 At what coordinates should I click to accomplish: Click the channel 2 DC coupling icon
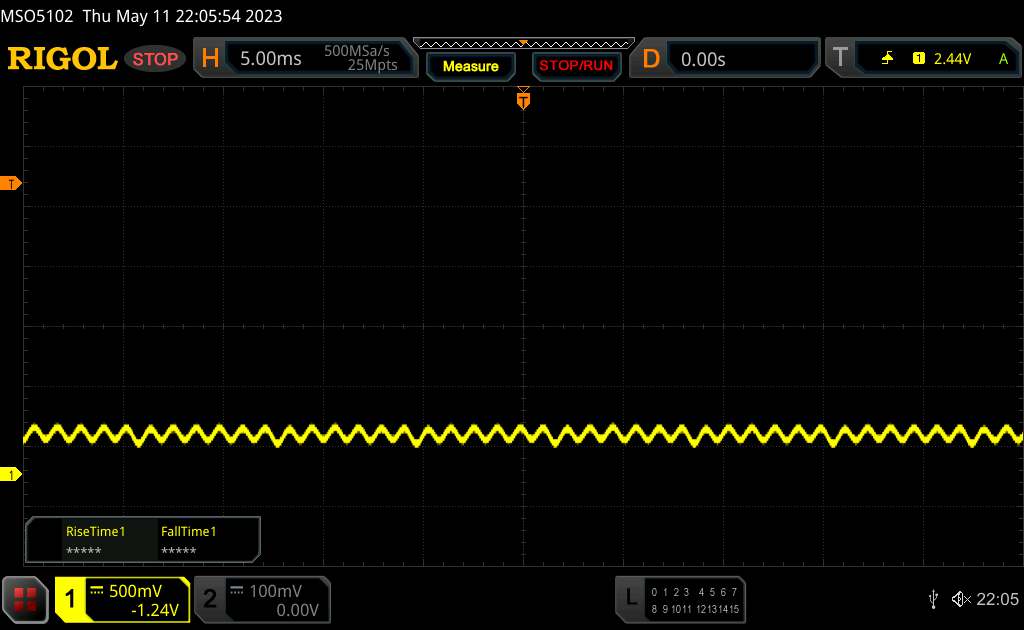click(x=236, y=590)
